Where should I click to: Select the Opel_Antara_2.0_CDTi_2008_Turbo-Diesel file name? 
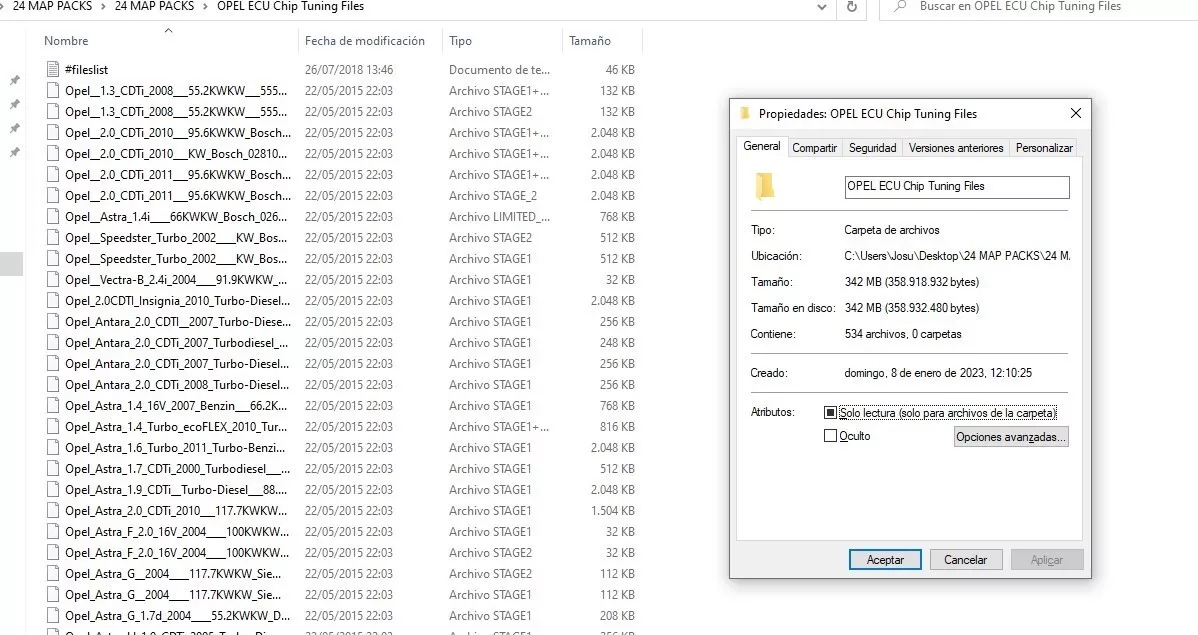177,385
